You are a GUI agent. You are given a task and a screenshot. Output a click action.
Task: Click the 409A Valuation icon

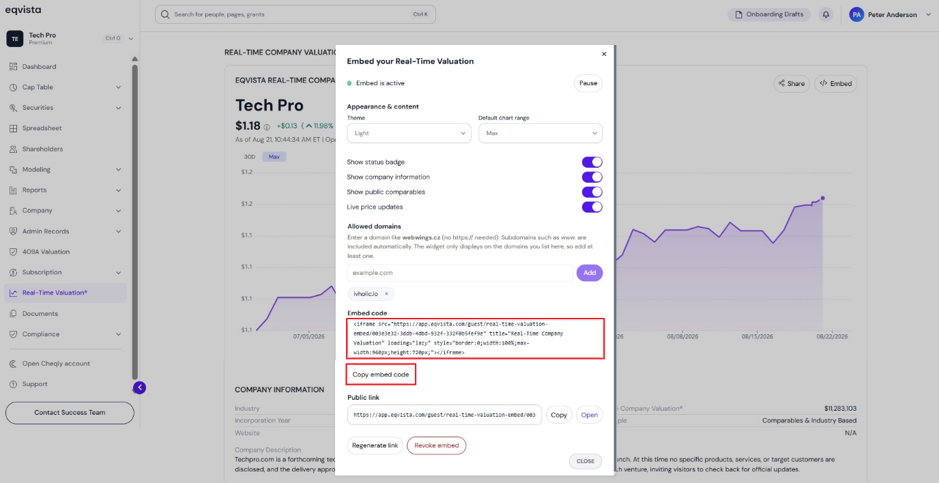(x=13, y=252)
